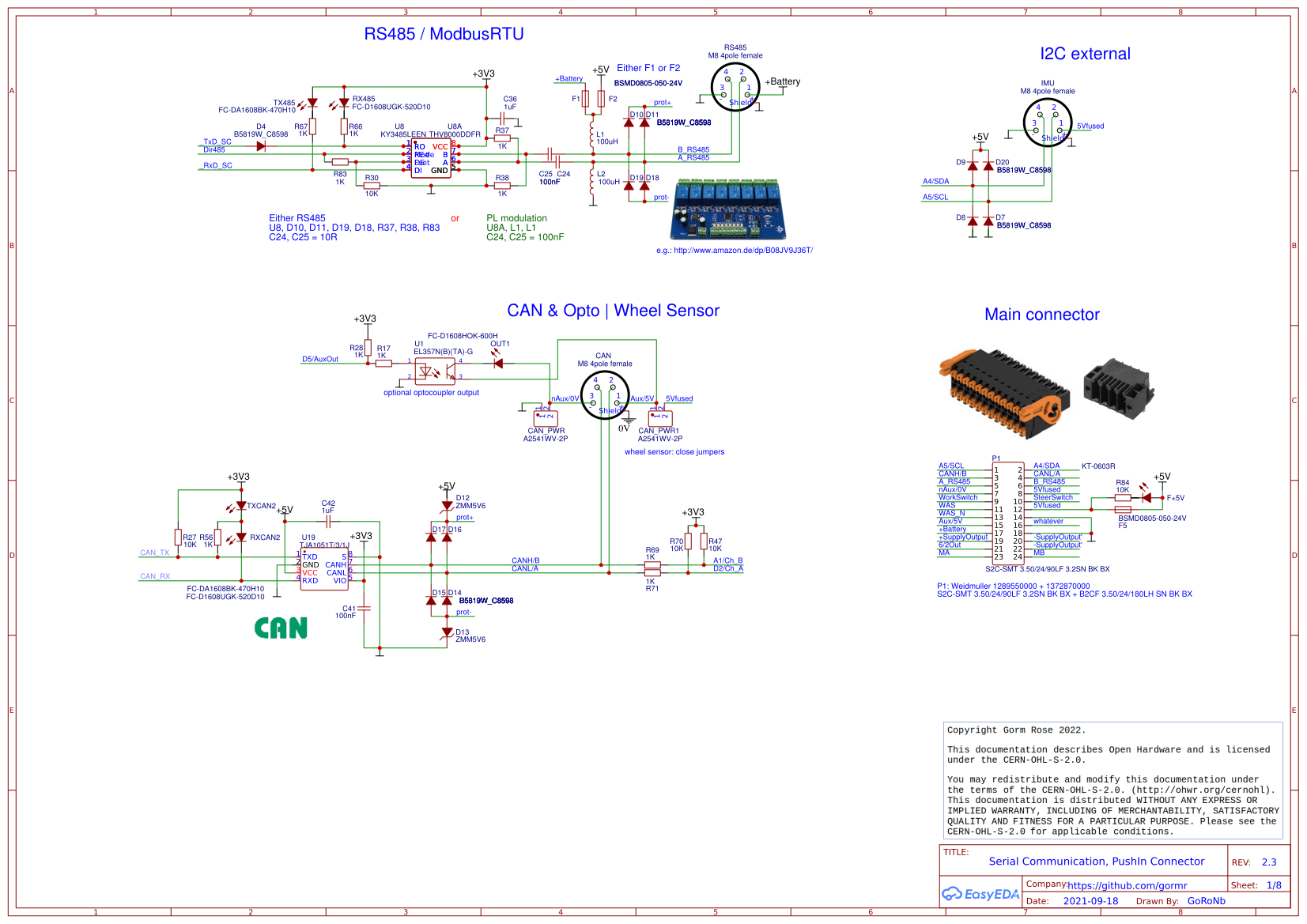The height and width of the screenshot is (924, 1307).
Task: Select the U19 TJA1051 CAN transceiver symbol
Action: tap(324, 568)
